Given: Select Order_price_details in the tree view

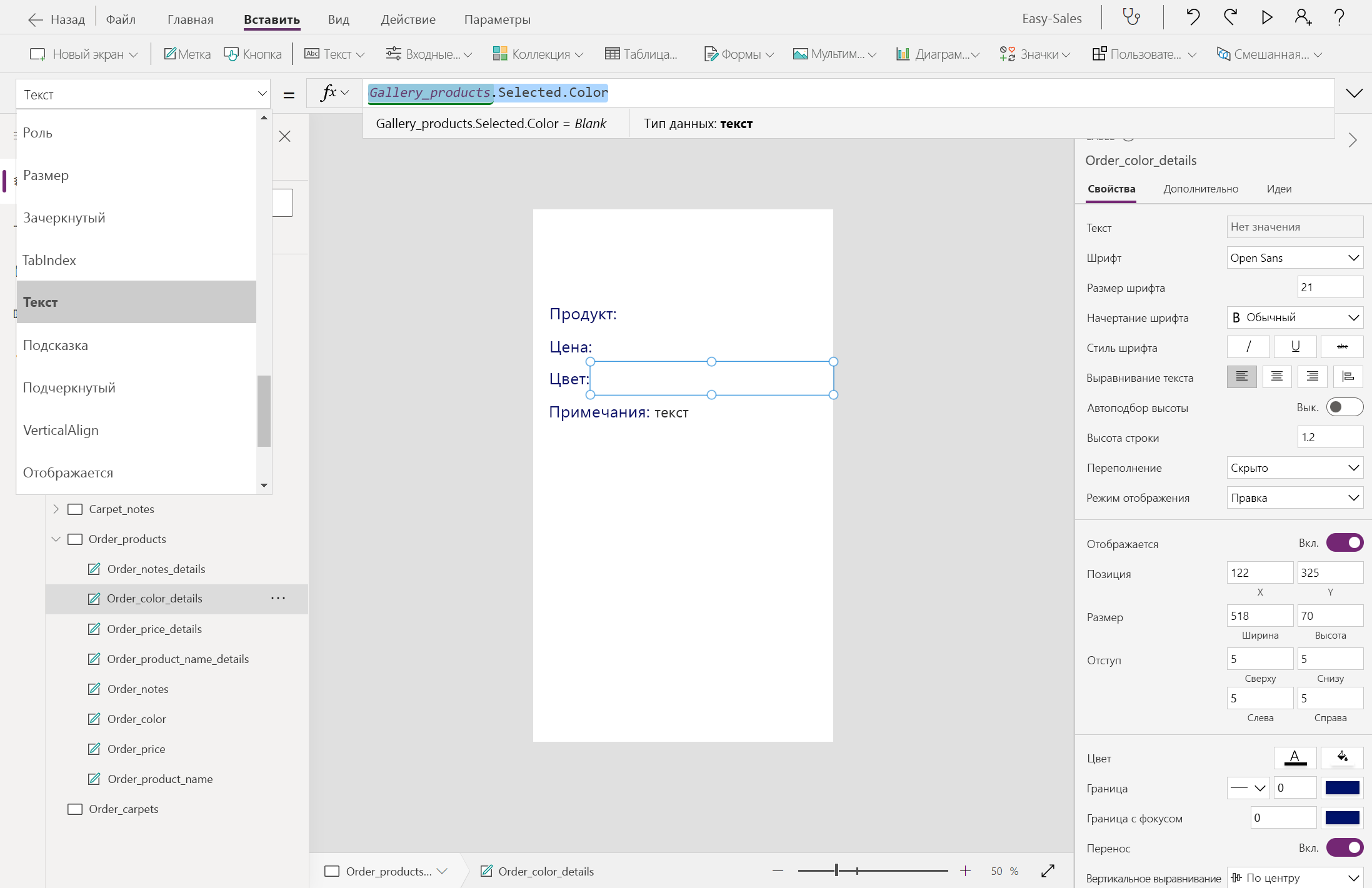Looking at the screenshot, I should click(x=154, y=629).
